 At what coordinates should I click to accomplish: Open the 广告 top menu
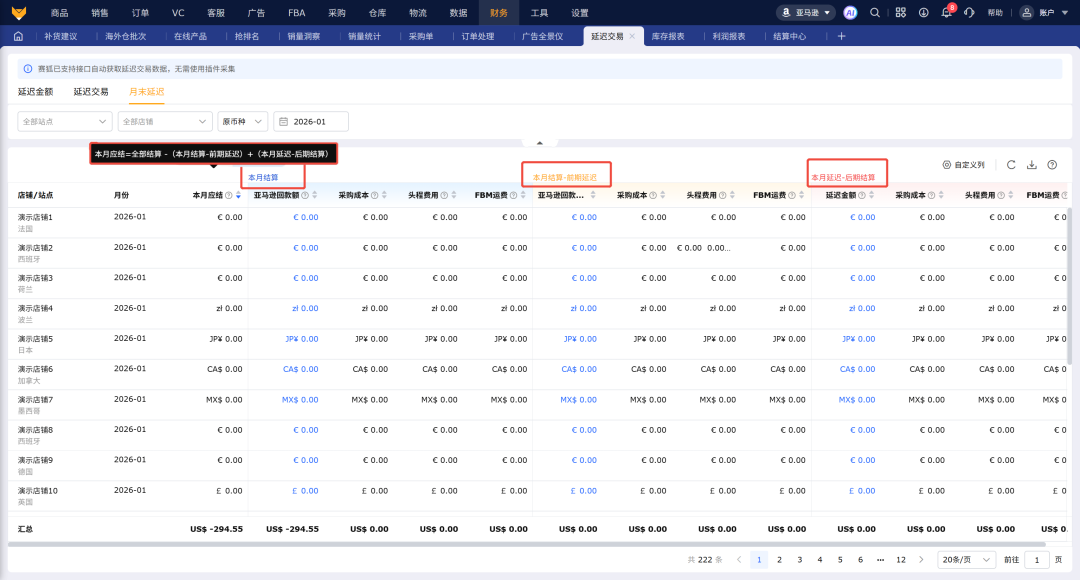[x=256, y=12]
